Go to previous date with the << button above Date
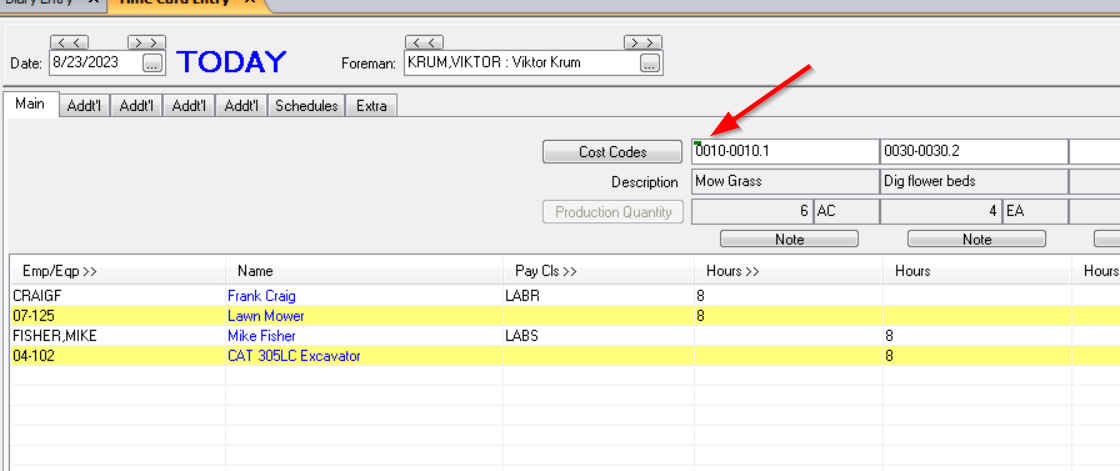Viewport: 1120px width, 471px height. click(x=69, y=43)
